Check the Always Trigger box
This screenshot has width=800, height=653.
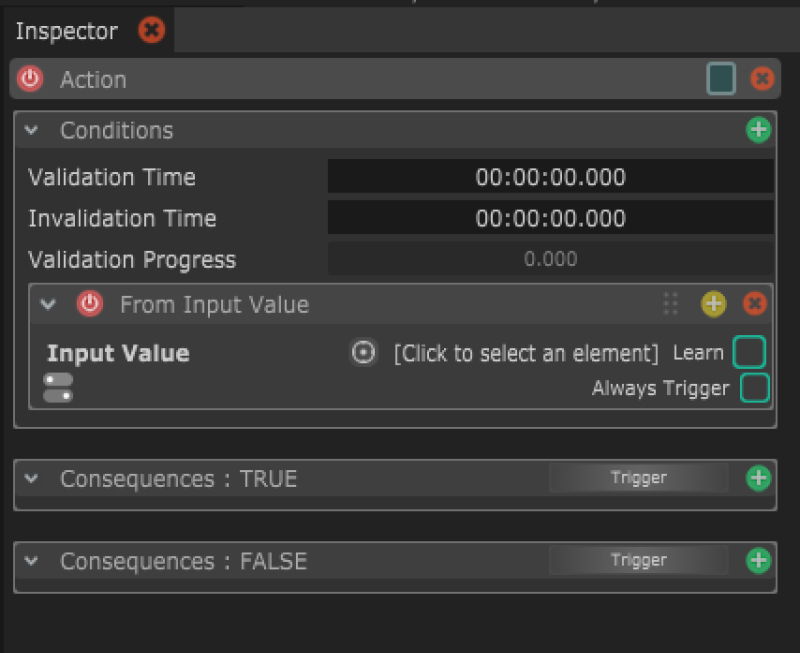[x=755, y=388]
